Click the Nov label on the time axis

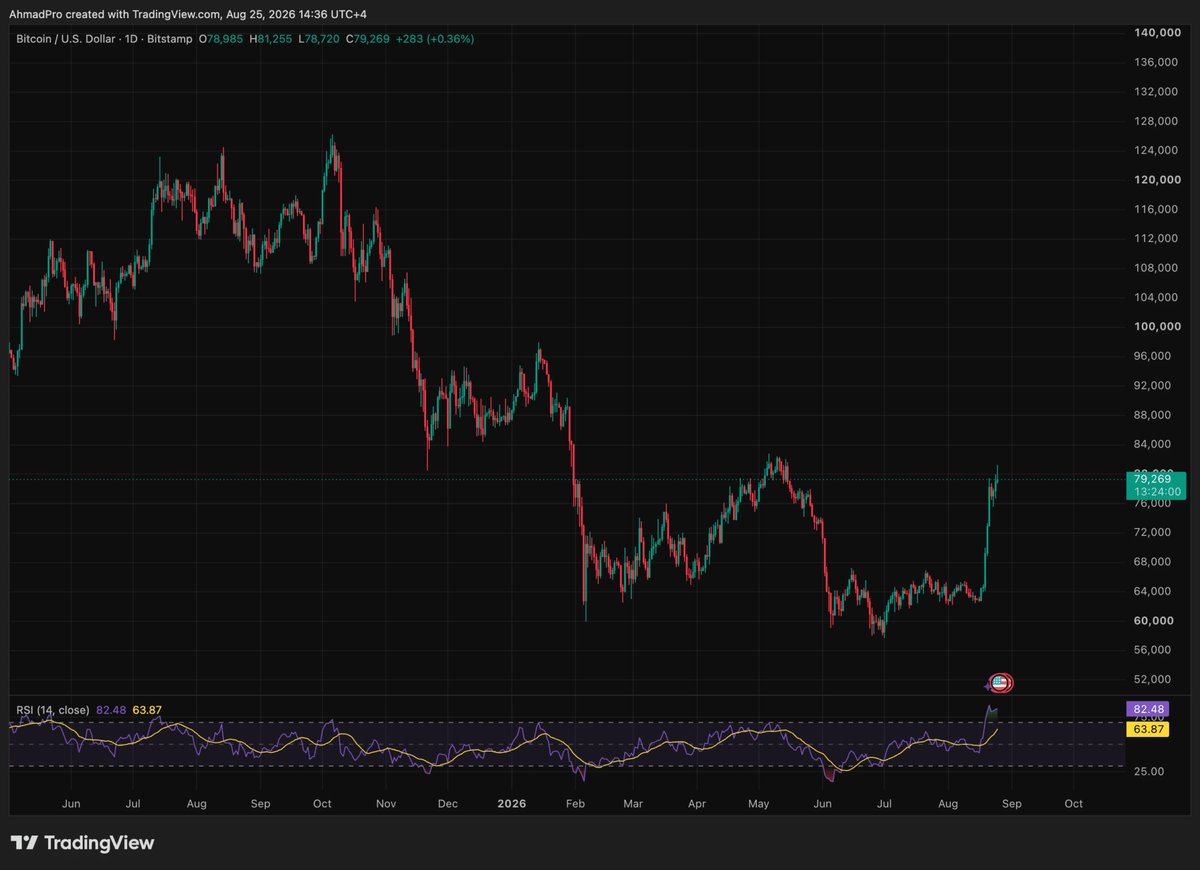pos(386,803)
